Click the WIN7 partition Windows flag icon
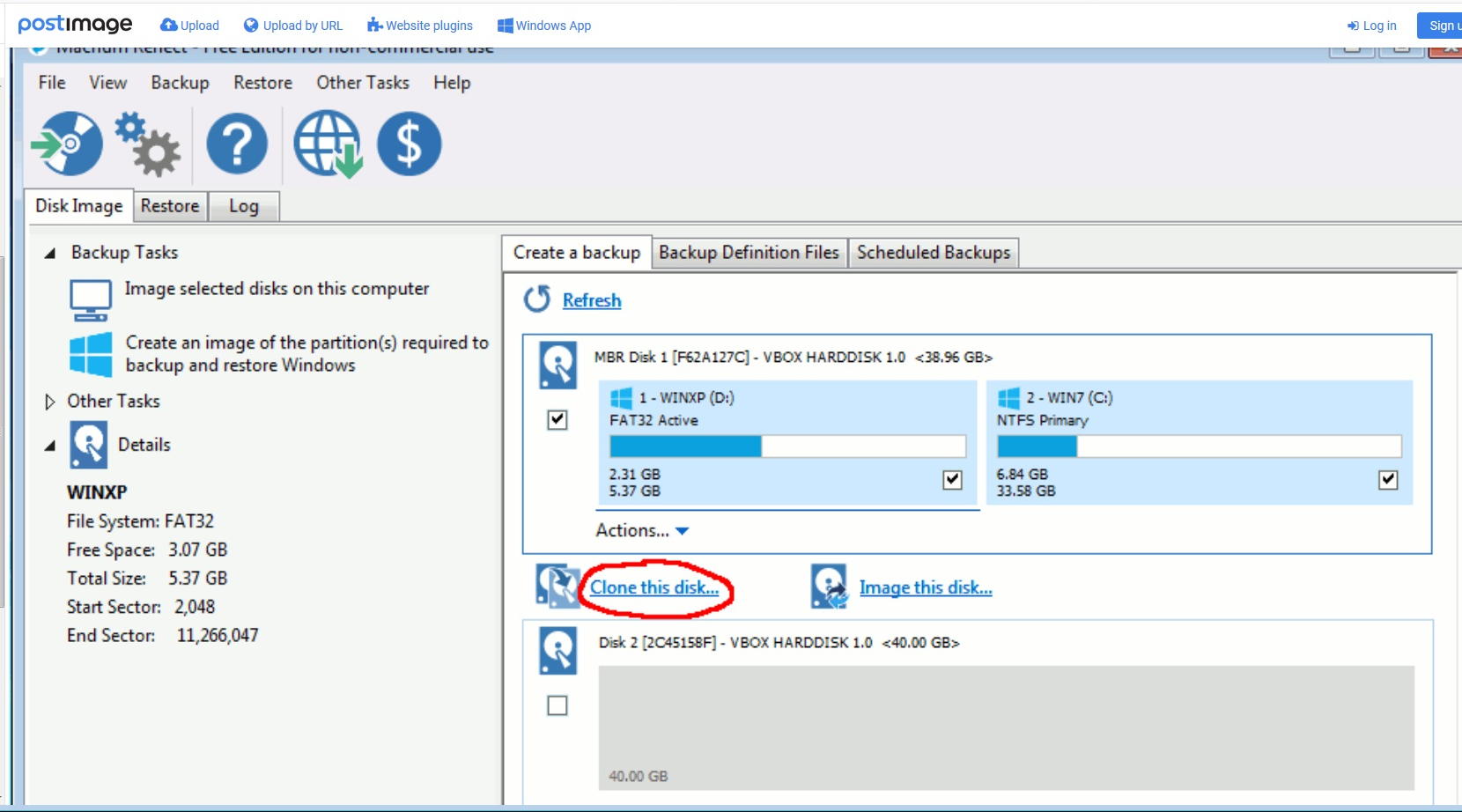The image size is (1462, 812). click(1008, 398)
